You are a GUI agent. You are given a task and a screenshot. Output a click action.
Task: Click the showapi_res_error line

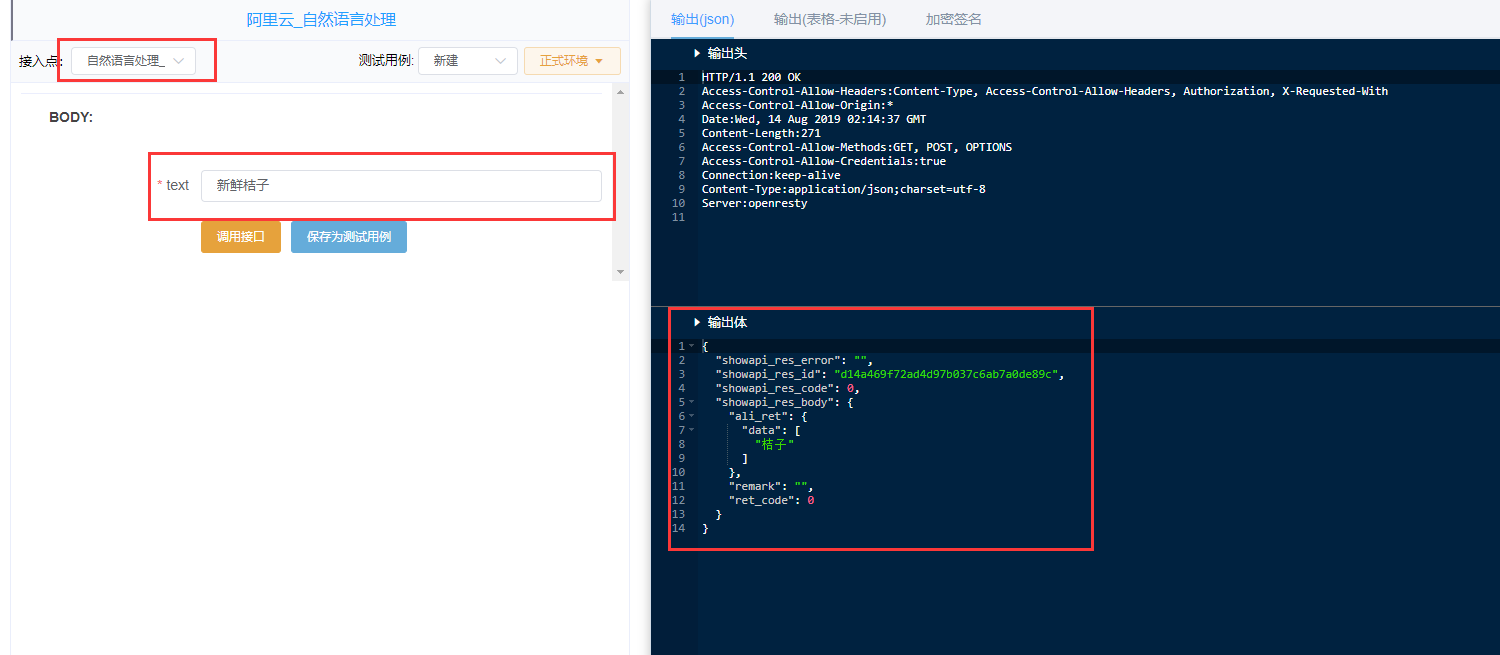click(x=794, y=360)
